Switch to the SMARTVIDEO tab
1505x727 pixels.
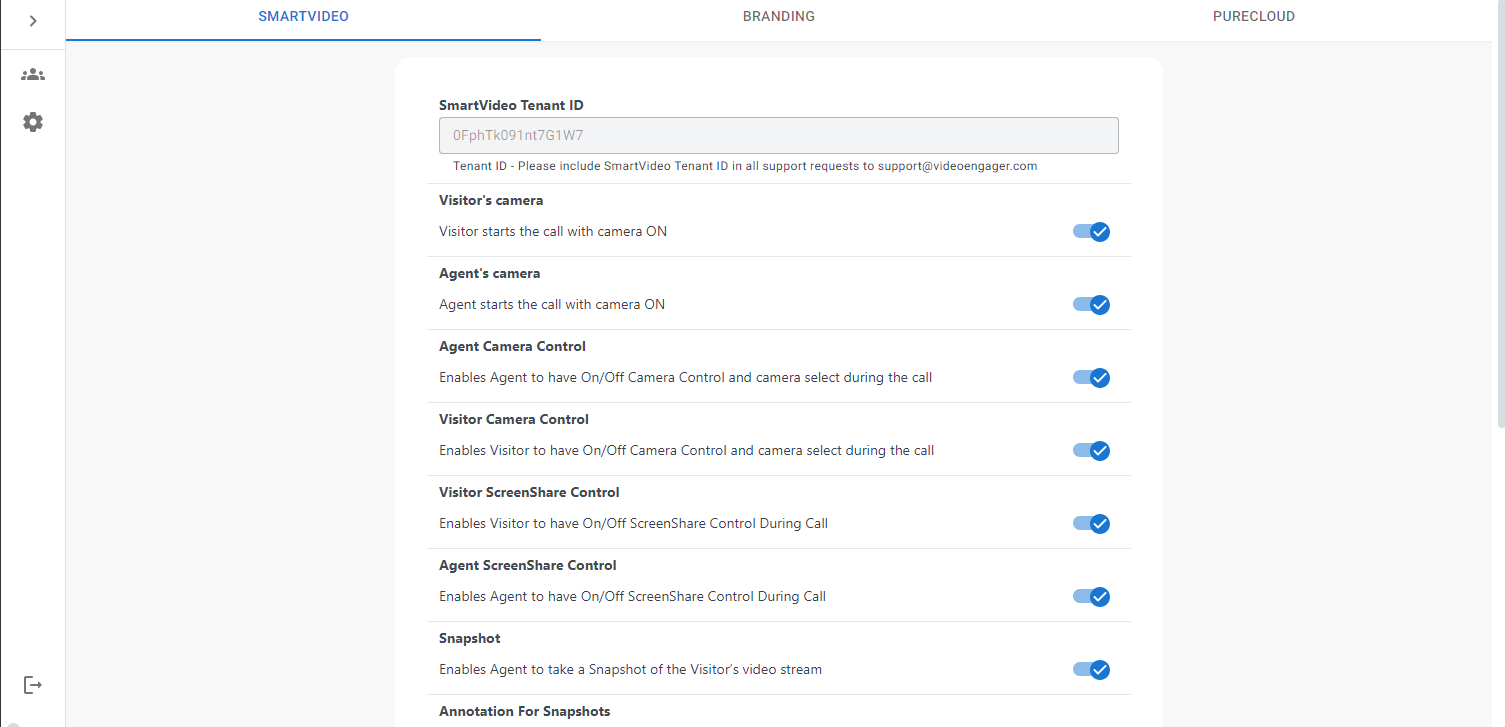303,16
